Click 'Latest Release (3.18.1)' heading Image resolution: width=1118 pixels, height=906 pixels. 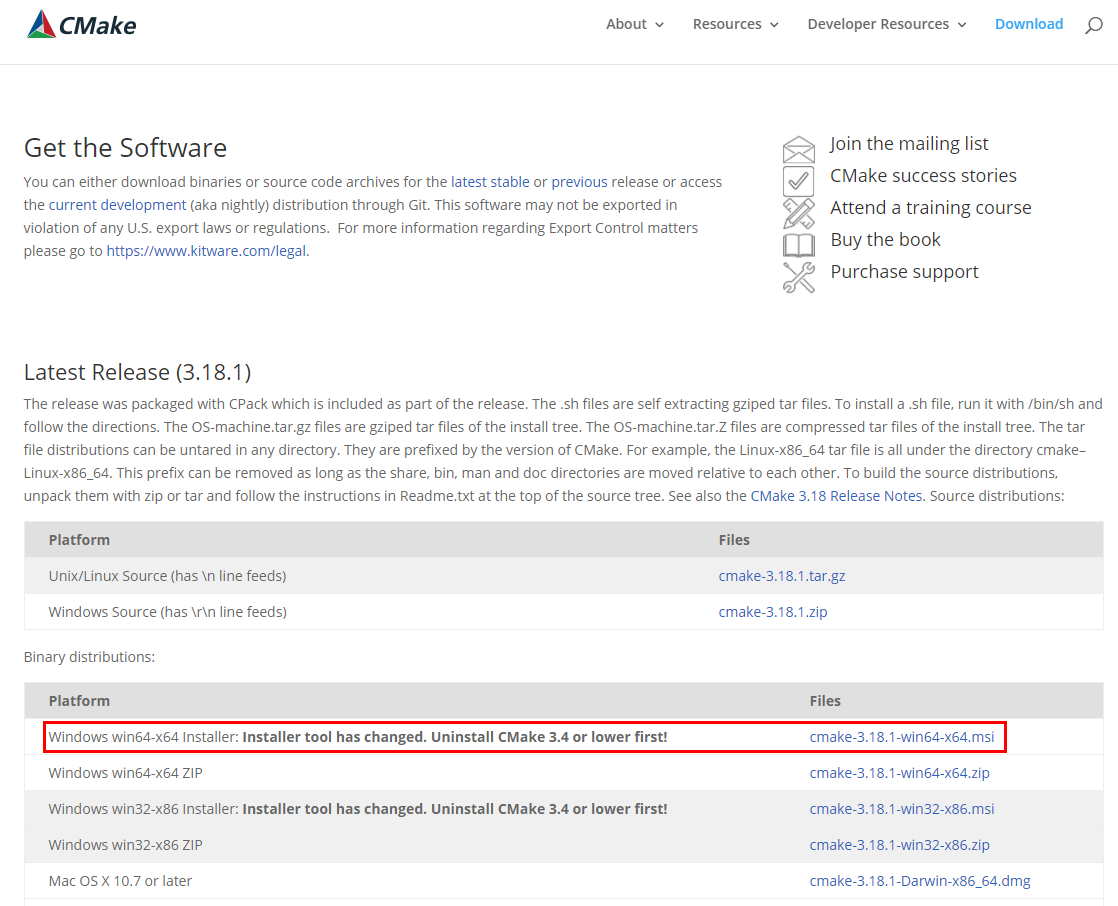[x=138, y=372]
